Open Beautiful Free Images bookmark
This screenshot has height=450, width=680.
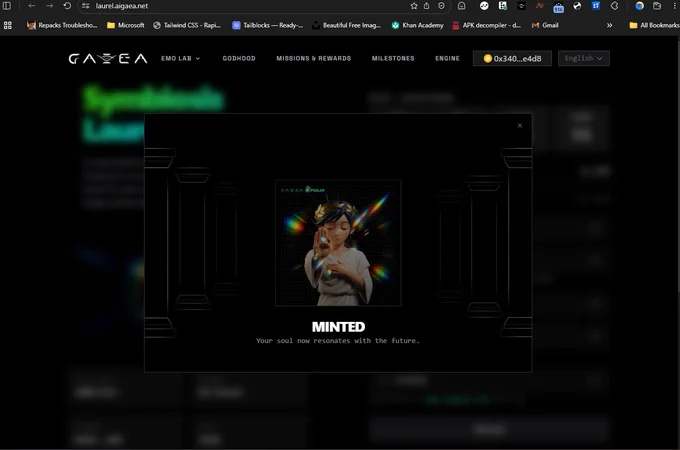pos(347,25)
